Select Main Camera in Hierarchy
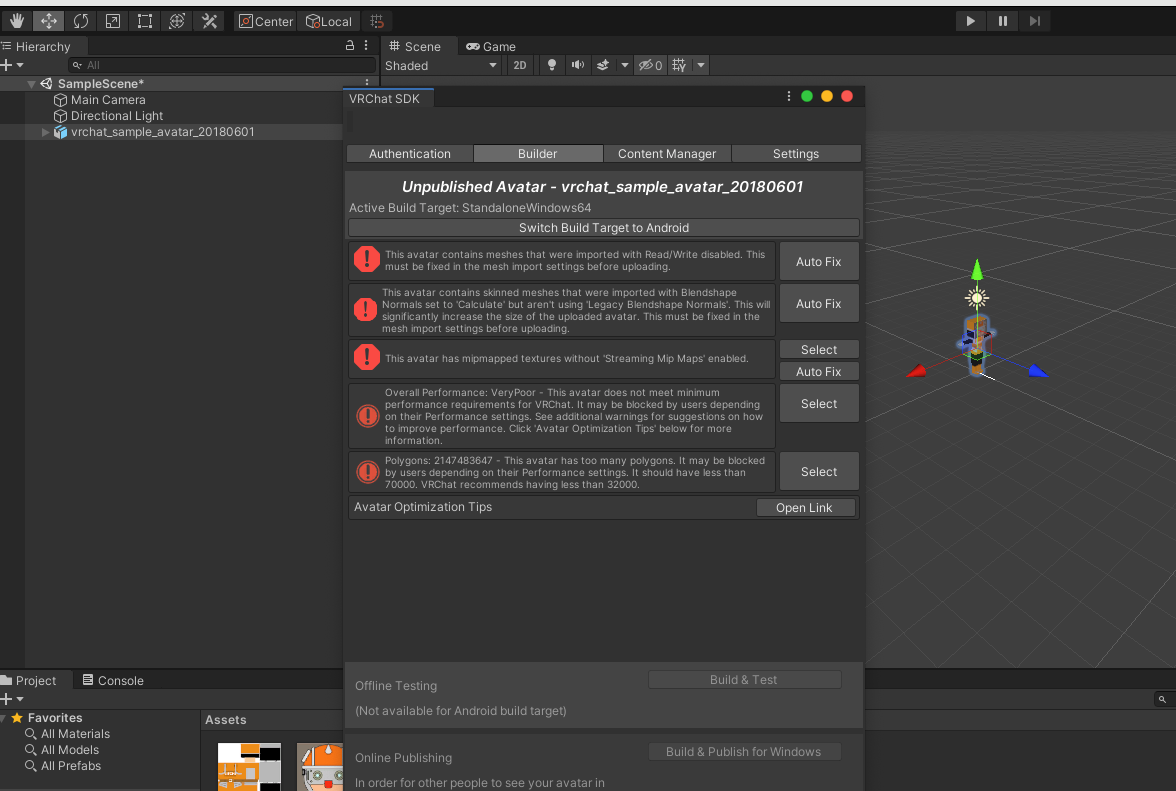 108,100
